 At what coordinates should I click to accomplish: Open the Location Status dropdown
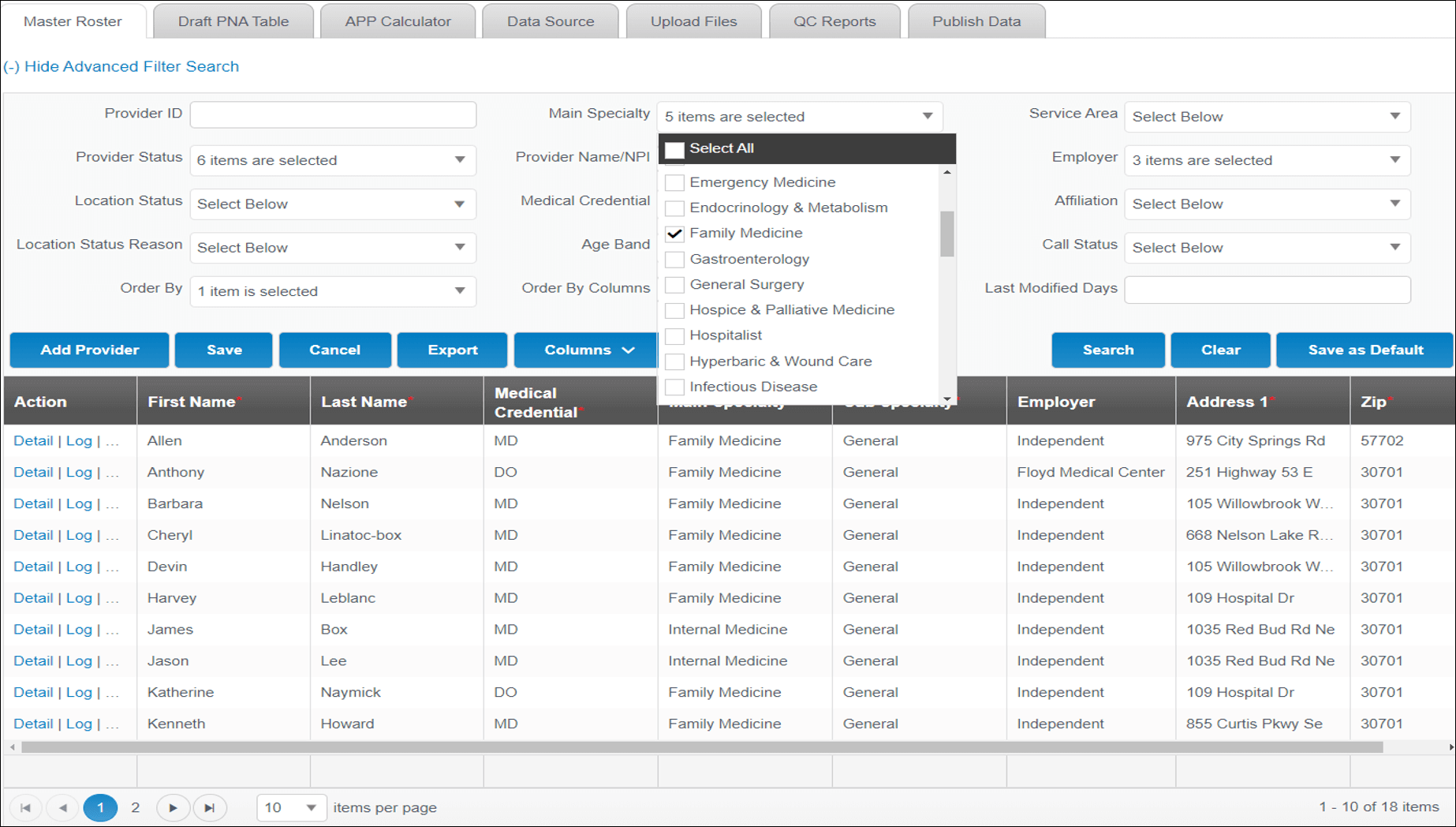[x=333, y=204]
